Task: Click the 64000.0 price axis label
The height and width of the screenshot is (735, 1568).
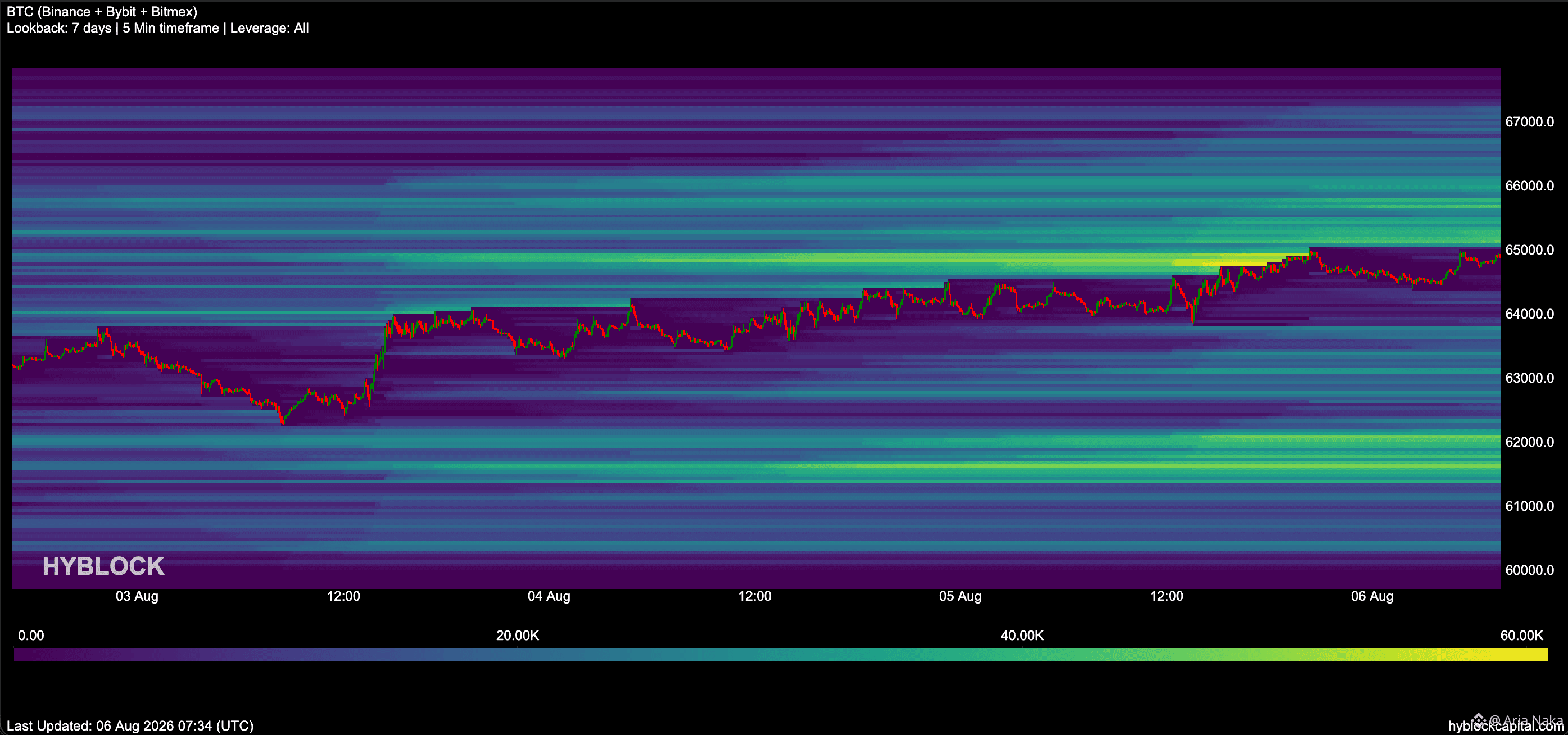Action: pos(1529,314)
